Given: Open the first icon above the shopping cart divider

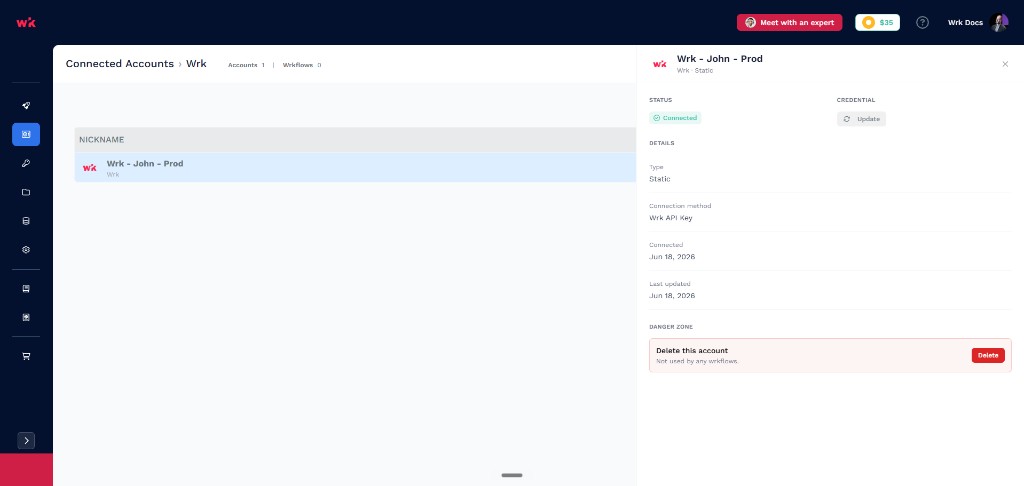Looking at the screenshot, I should tap(26, 289).
